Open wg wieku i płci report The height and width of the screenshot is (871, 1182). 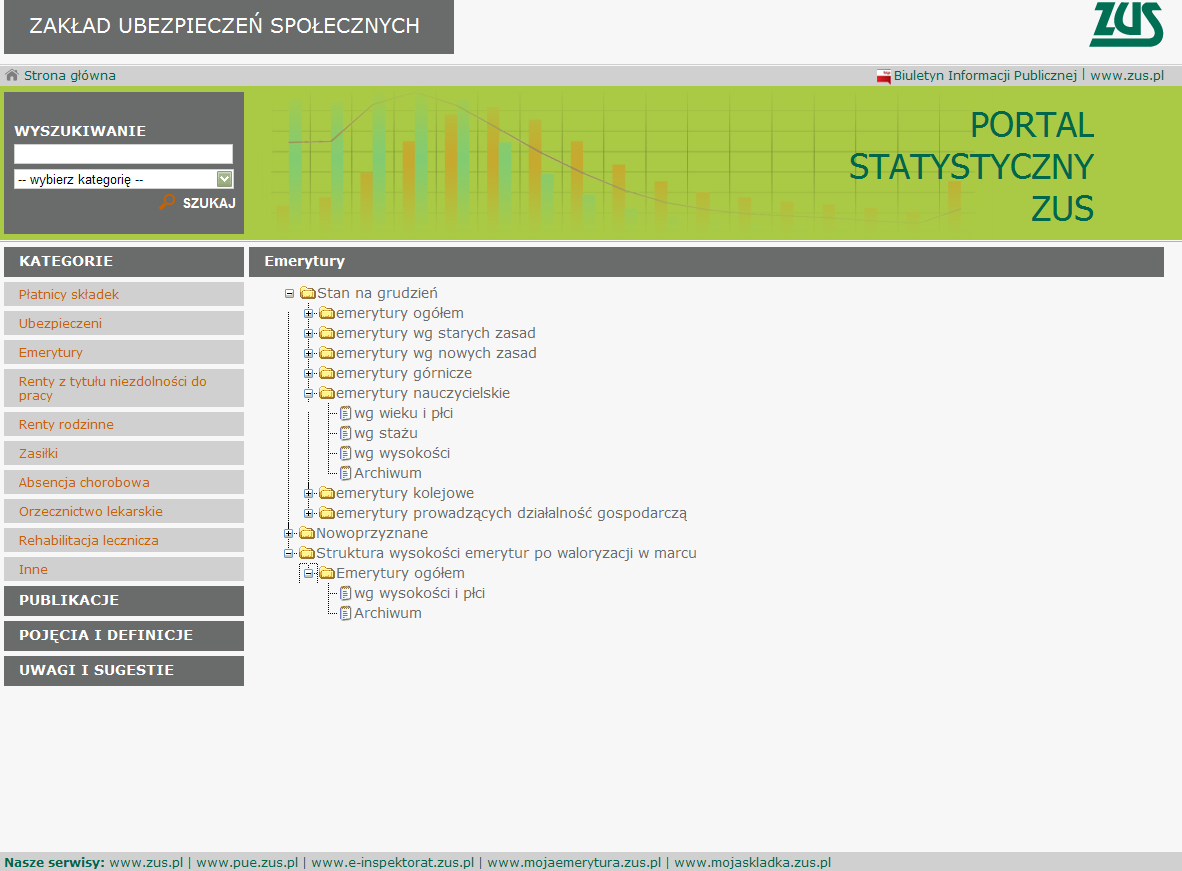pos(403,413)
